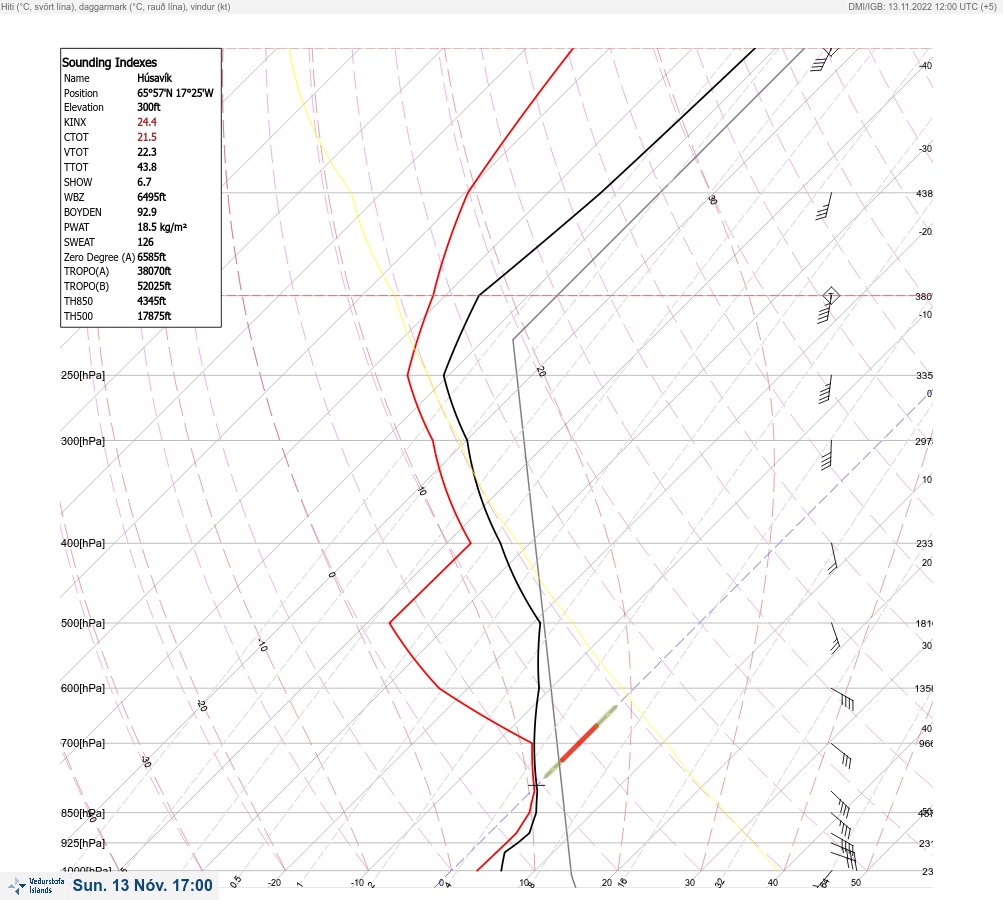This screenshot has height=900, width=1003.
Task: Click the '233' label on the right axis
Action: [924, 544]
